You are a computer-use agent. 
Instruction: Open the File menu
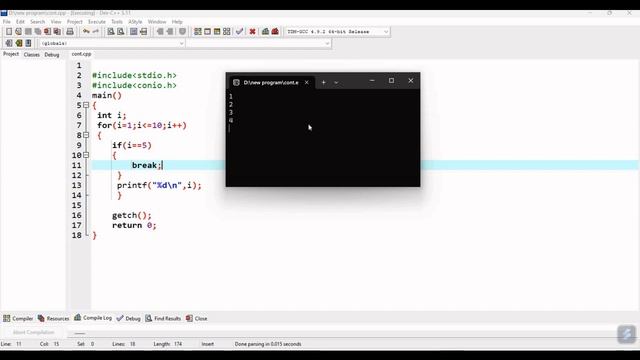(x=7, y=22)
